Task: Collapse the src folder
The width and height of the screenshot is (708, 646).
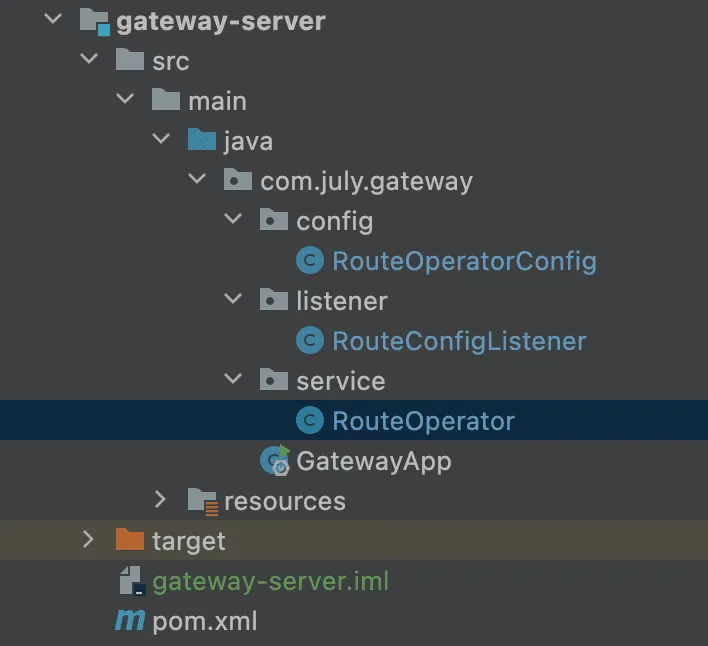Action: (x=89, y=61)
